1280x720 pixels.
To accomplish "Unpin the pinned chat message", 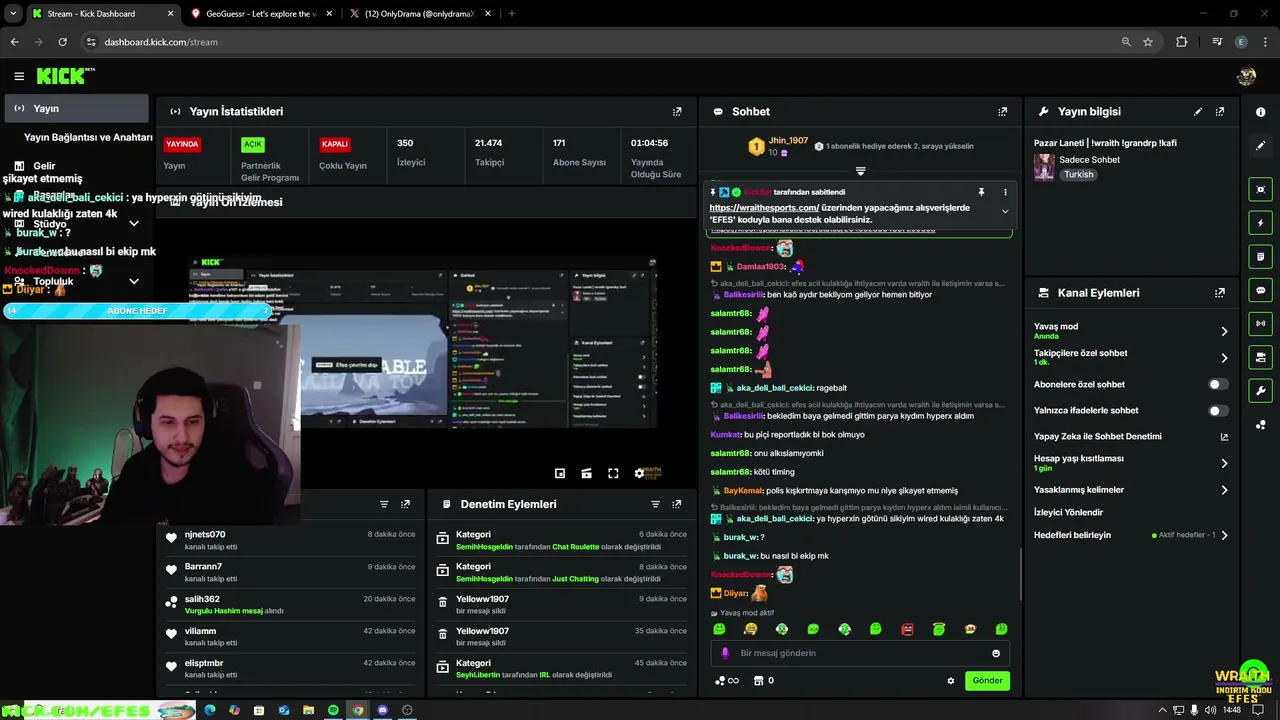I will click(x=981, y=192).
